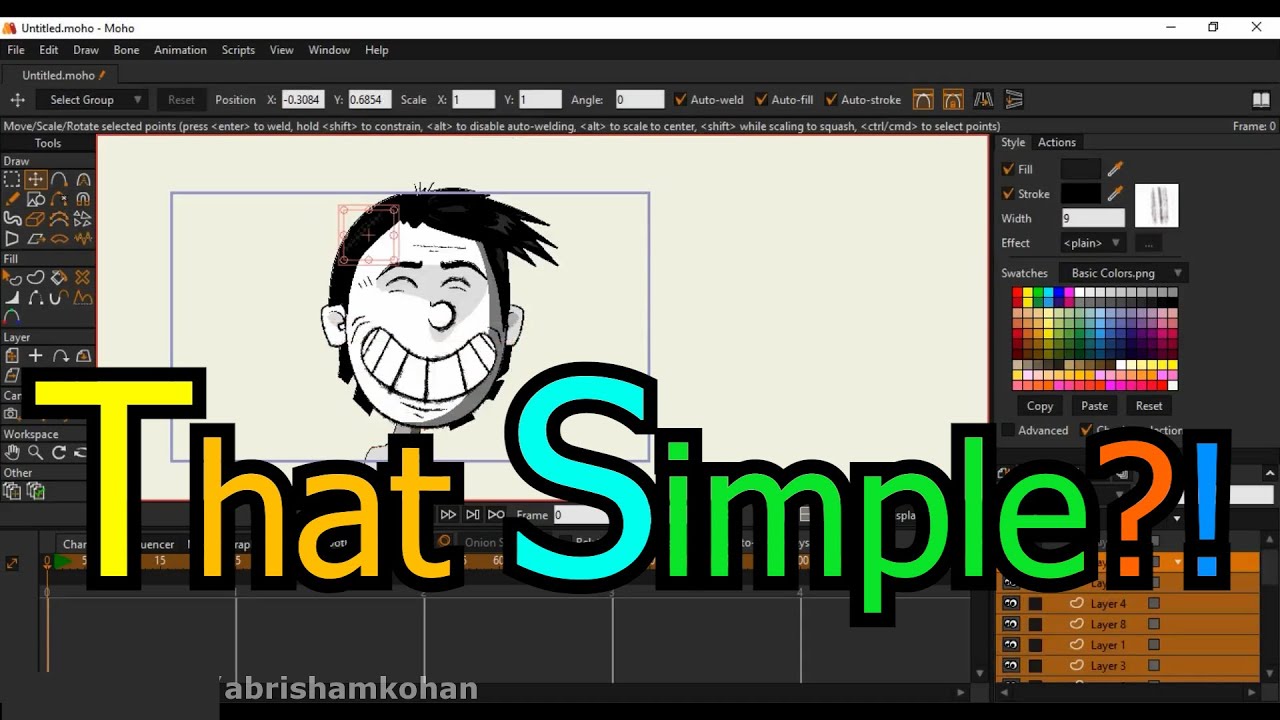Image resolution: width=1280 pixels, height=720 pixels.
Task: Select the Transform Points tool
Action: (35, 179)
